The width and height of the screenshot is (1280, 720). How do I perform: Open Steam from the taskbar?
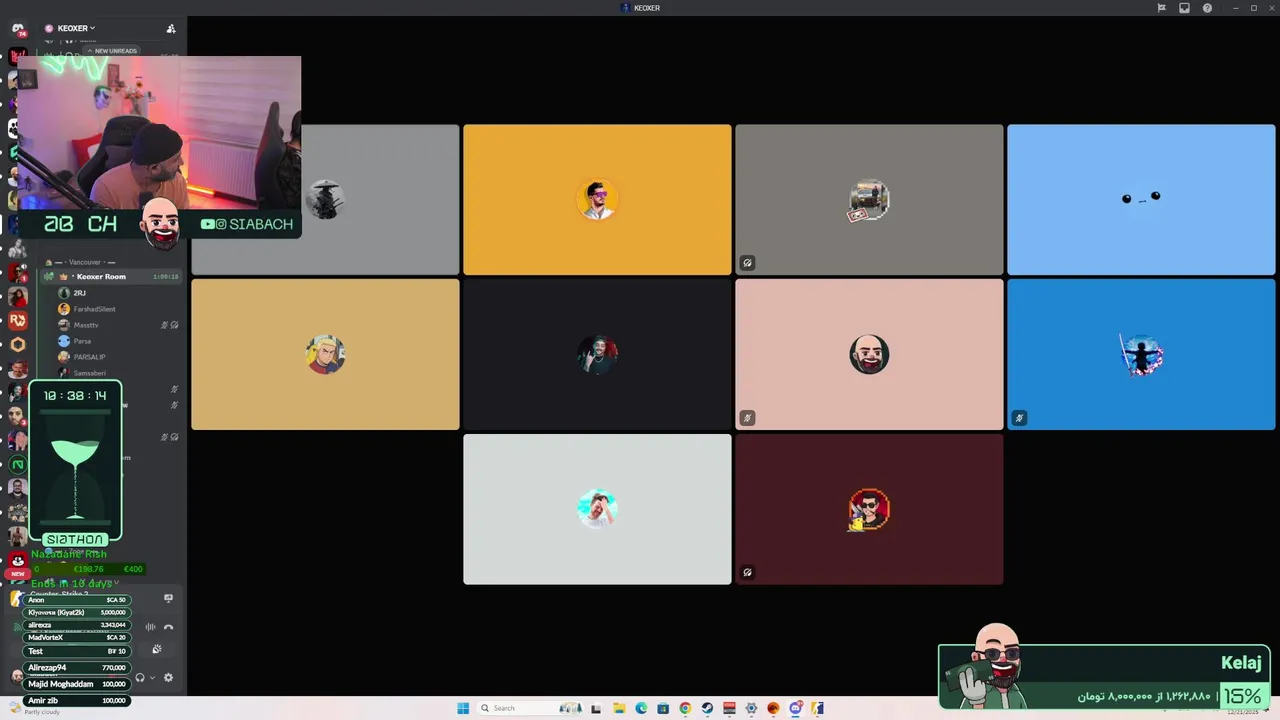tap(707, 708)
